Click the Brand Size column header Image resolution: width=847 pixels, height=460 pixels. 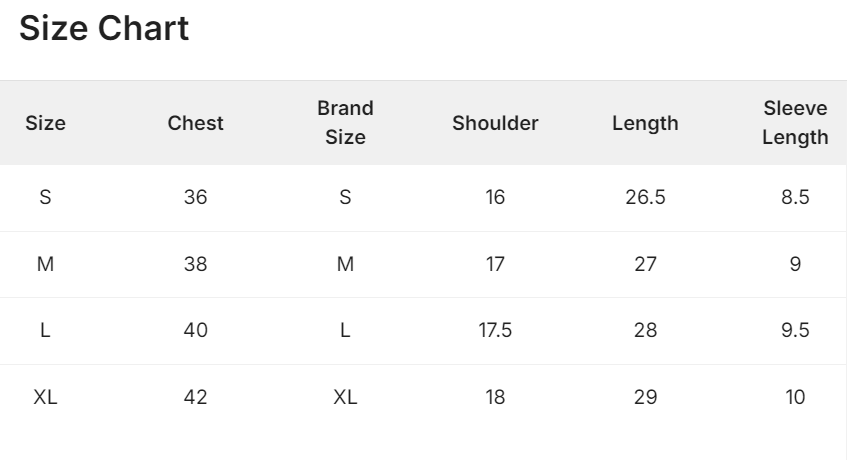(x=345, y=123)
